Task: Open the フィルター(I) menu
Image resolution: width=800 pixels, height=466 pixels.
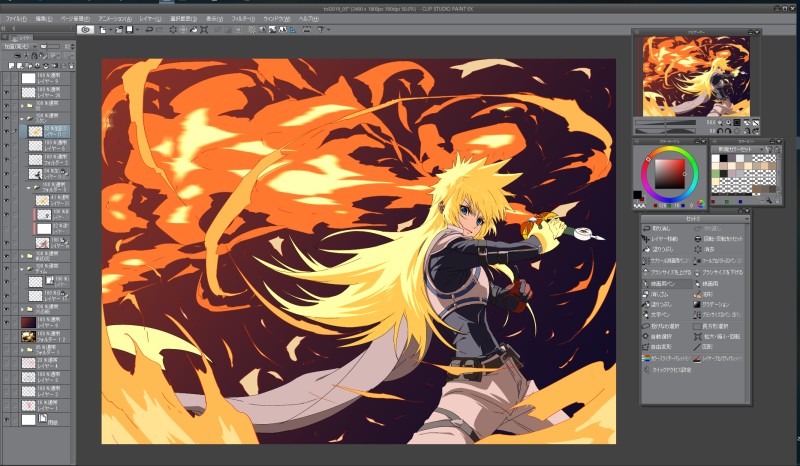Action: click(x=243, y=18)
